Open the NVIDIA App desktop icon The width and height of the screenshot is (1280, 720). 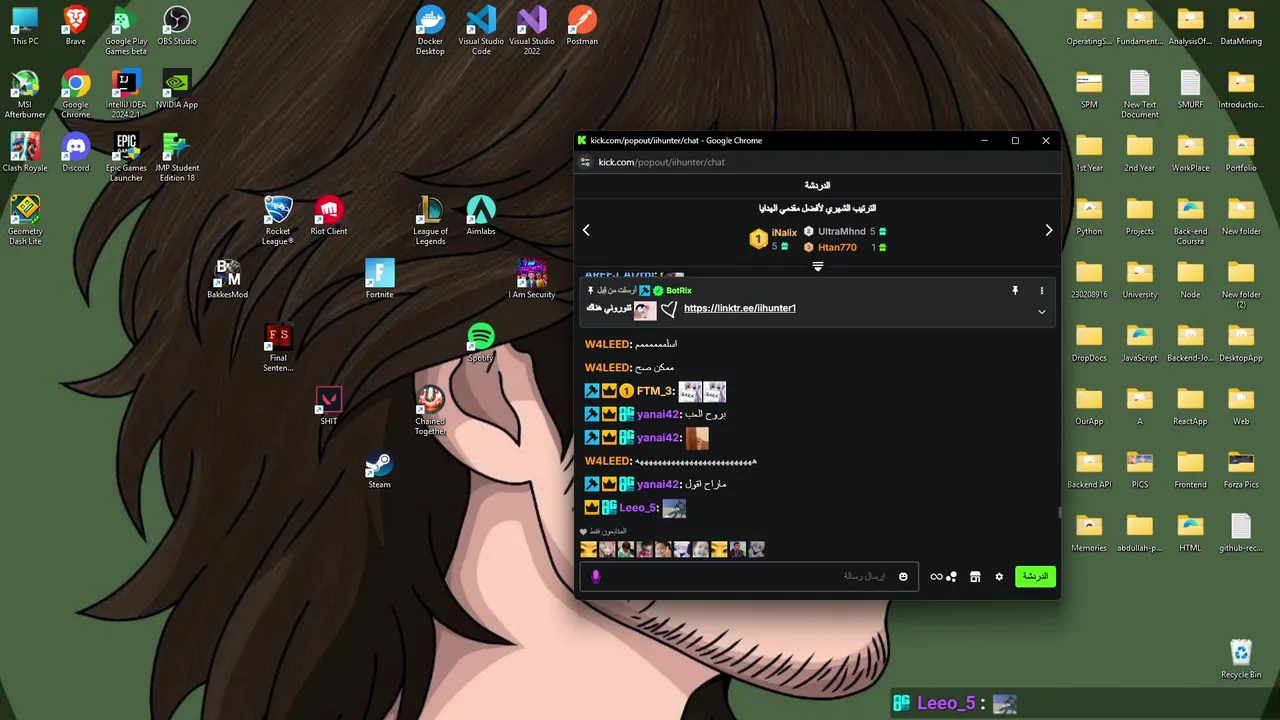177,90
